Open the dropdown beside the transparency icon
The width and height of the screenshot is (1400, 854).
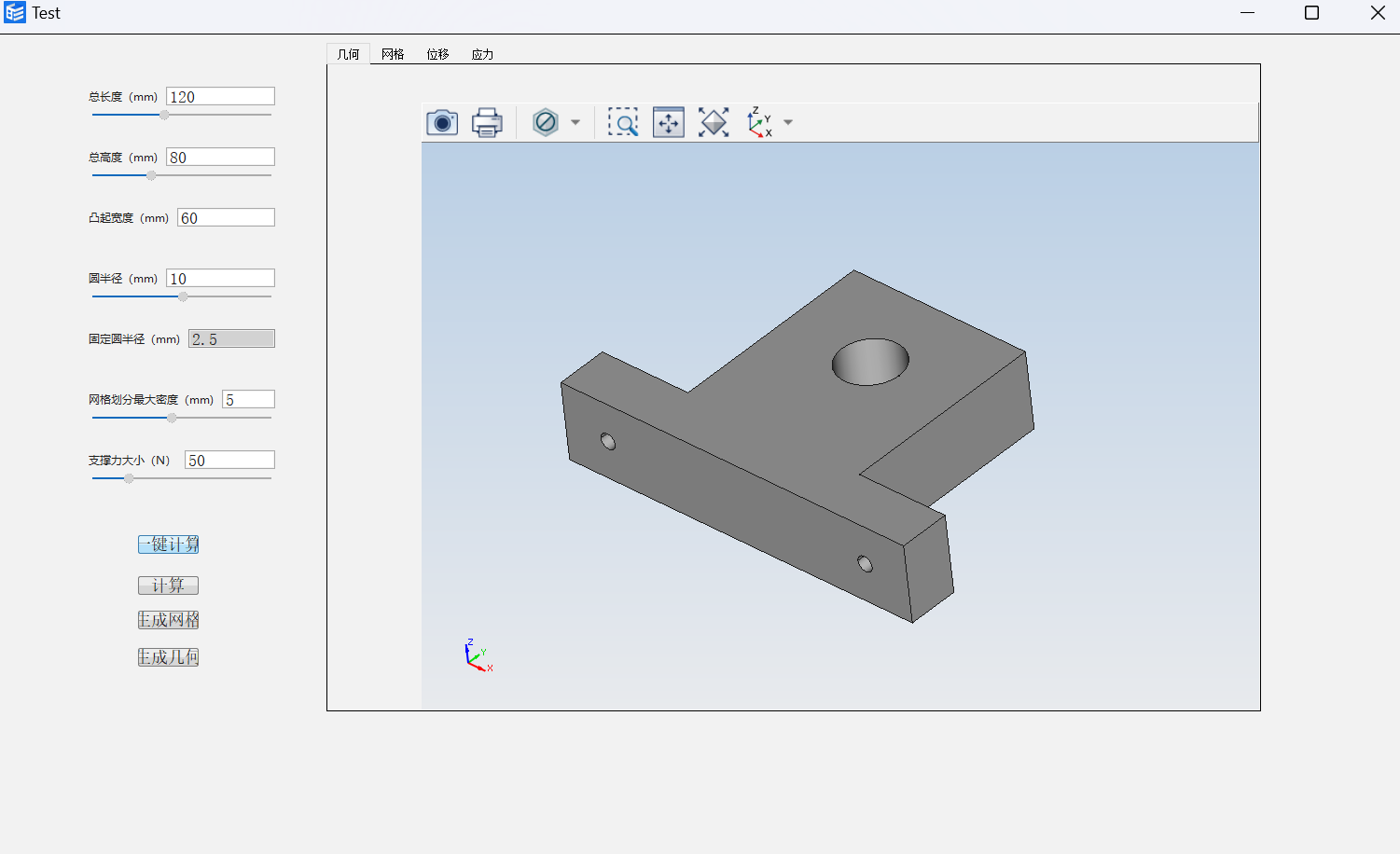coord(575,122)
